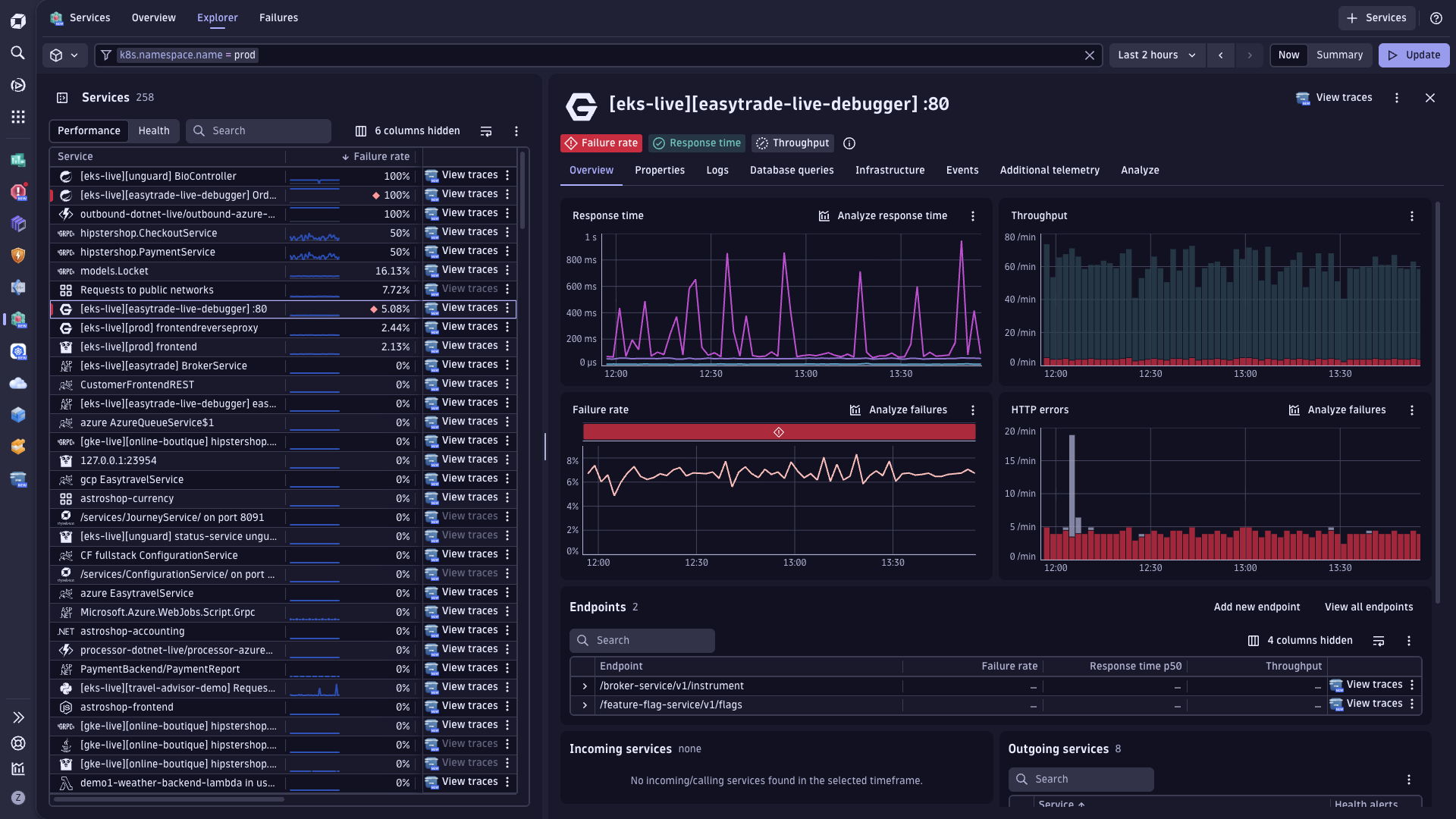This screenshot has width=1456, height=819.
Task: Click the endpoints Search field
Action: [642, 641]
